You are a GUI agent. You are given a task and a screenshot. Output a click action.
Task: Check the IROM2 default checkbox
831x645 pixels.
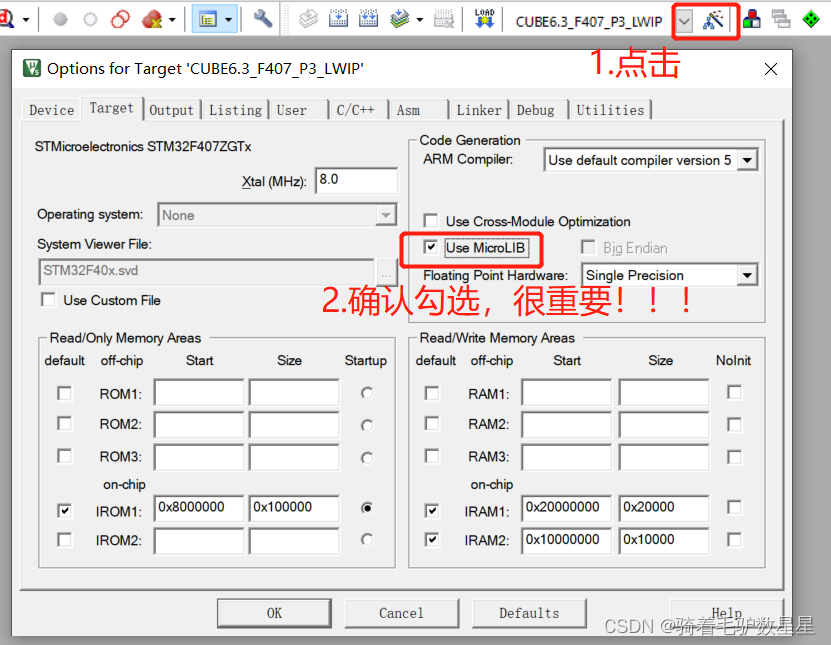[65, 540]
